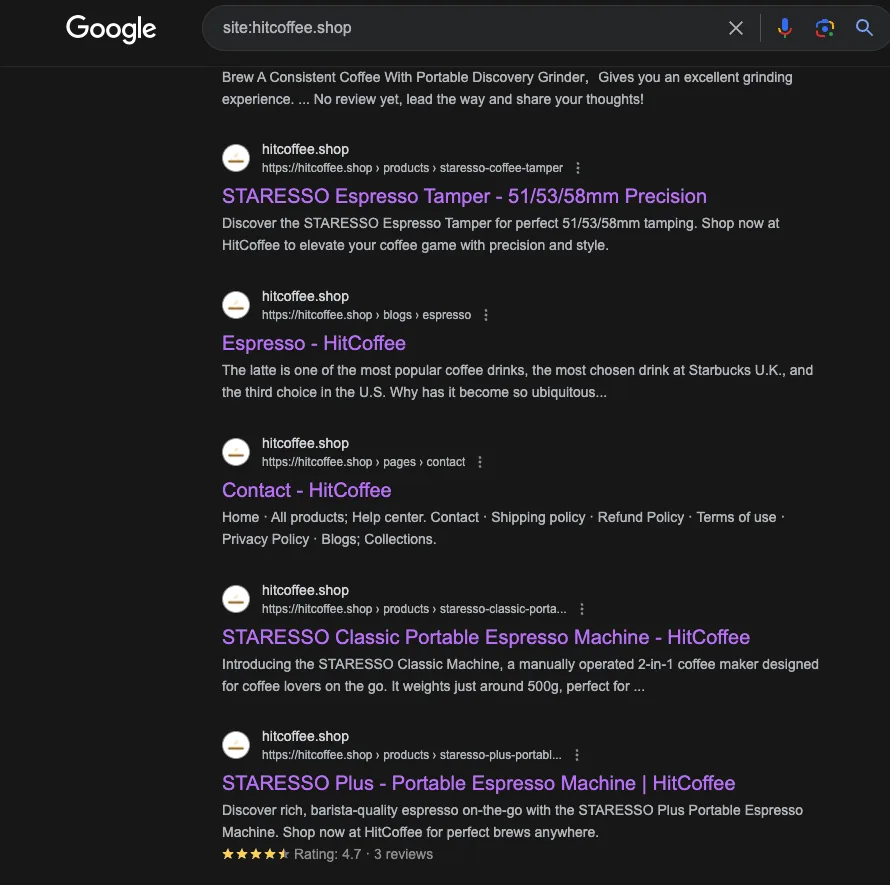Click the star rating under STARESSO Plus

pos(255,854)
